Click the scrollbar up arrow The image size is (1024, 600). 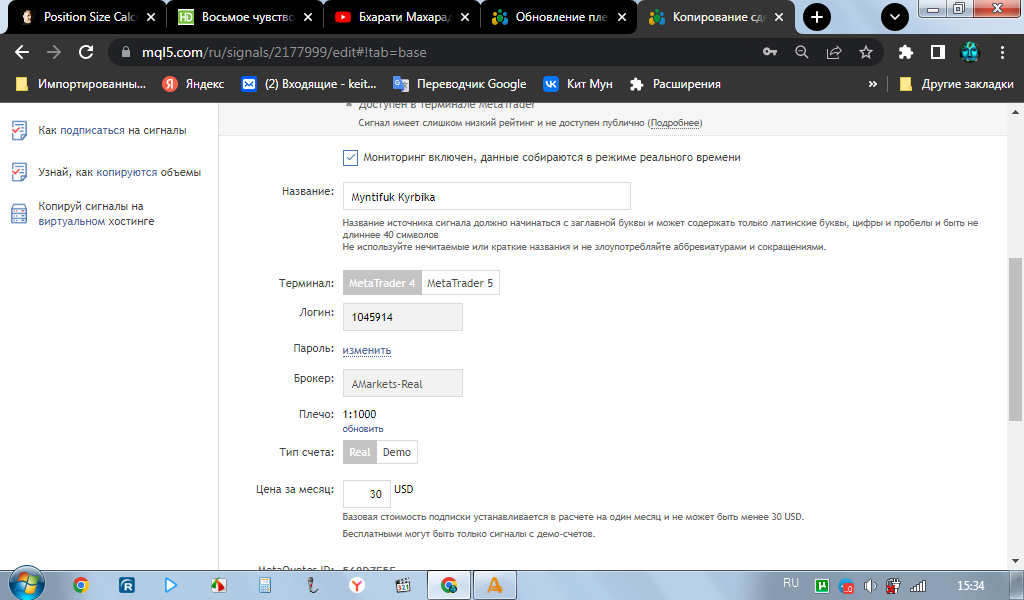click(1015, 112)
